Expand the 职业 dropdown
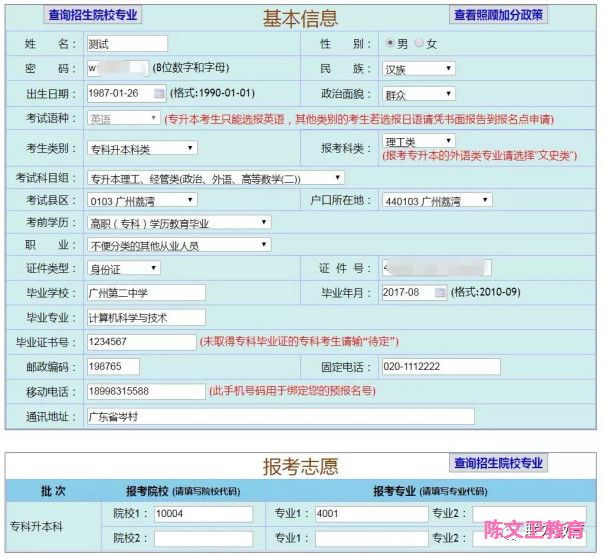Image resolution: width=604 pixels, height=558 pixels. tap(179, 245)
